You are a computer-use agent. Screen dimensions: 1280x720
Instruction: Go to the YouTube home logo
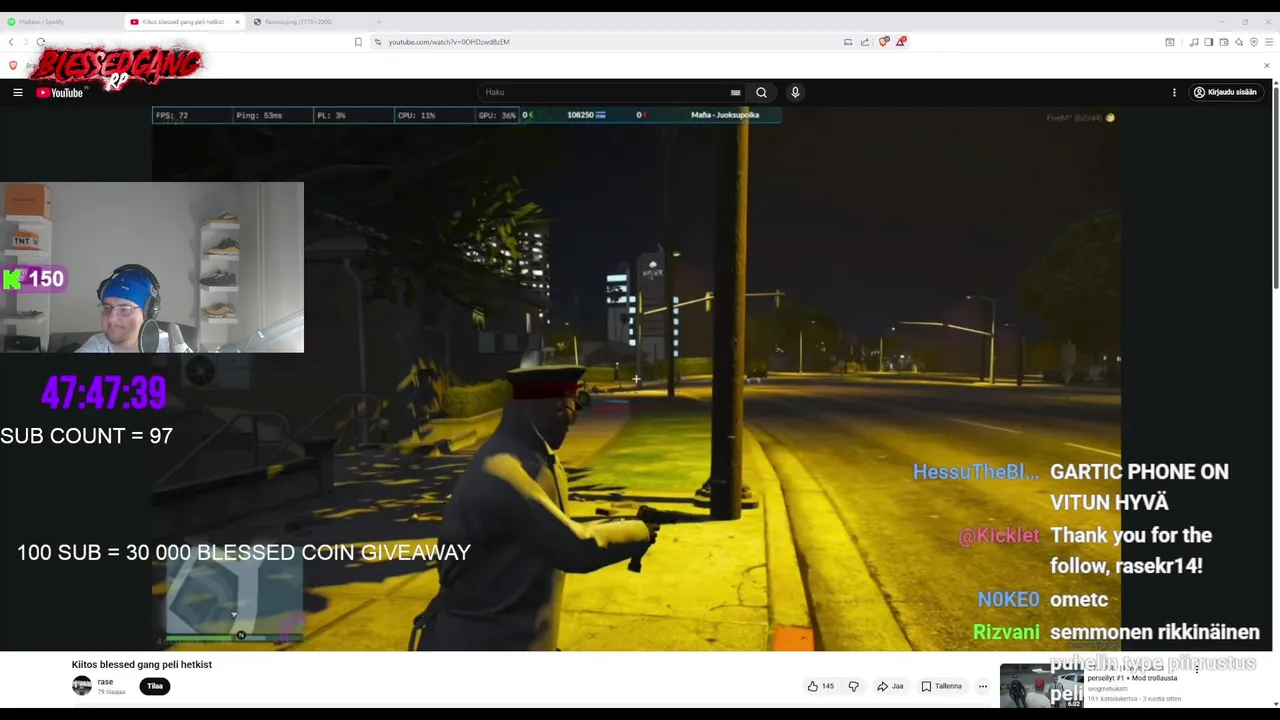click(x=60, y=92)
